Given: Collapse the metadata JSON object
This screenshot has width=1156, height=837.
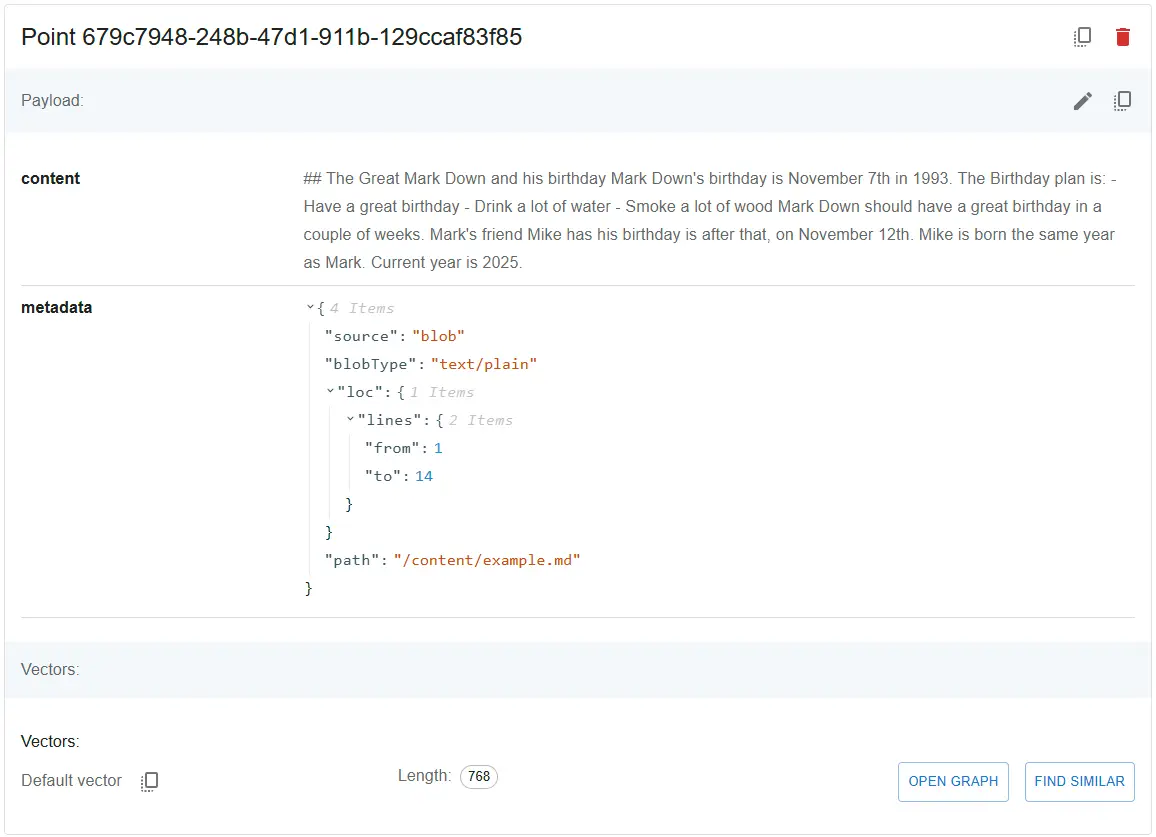Looking at the screenshot, I should [x=309, y=307].
